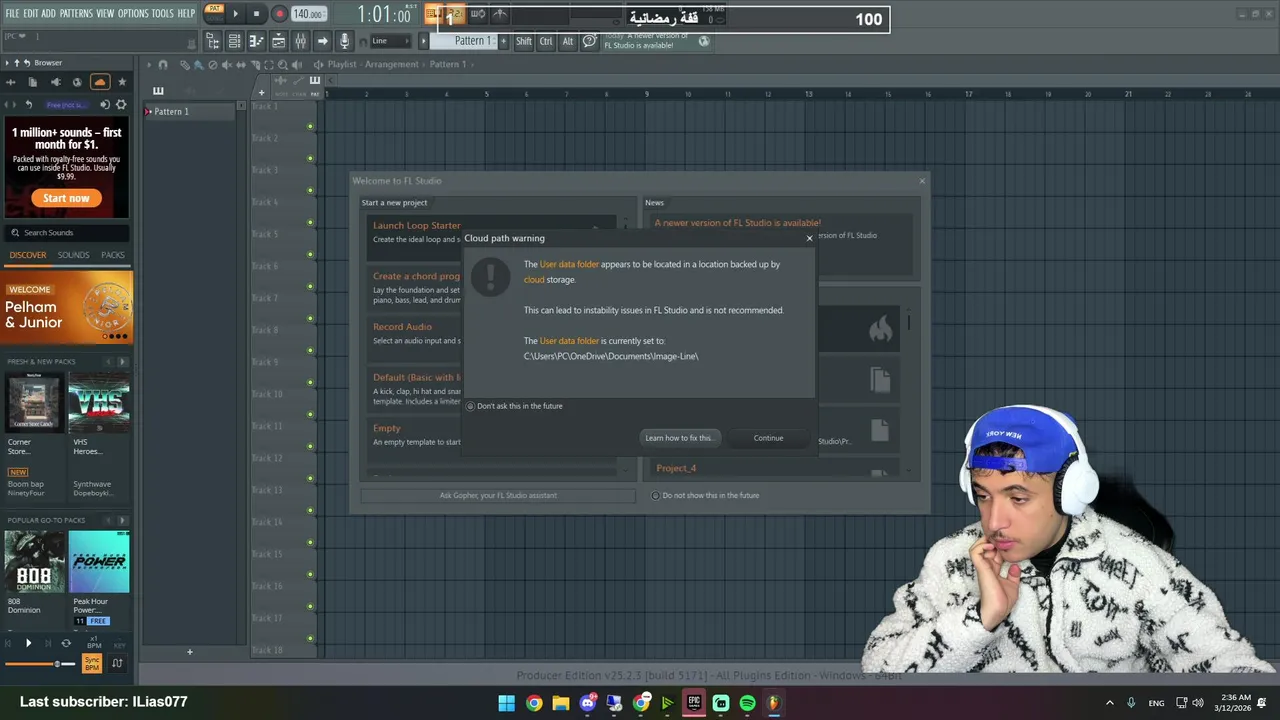Image resolution: width=1280 pixels, height=720 pixels.
Task: Select the files icon in Browser tabs
Action: tap(32, 82)
